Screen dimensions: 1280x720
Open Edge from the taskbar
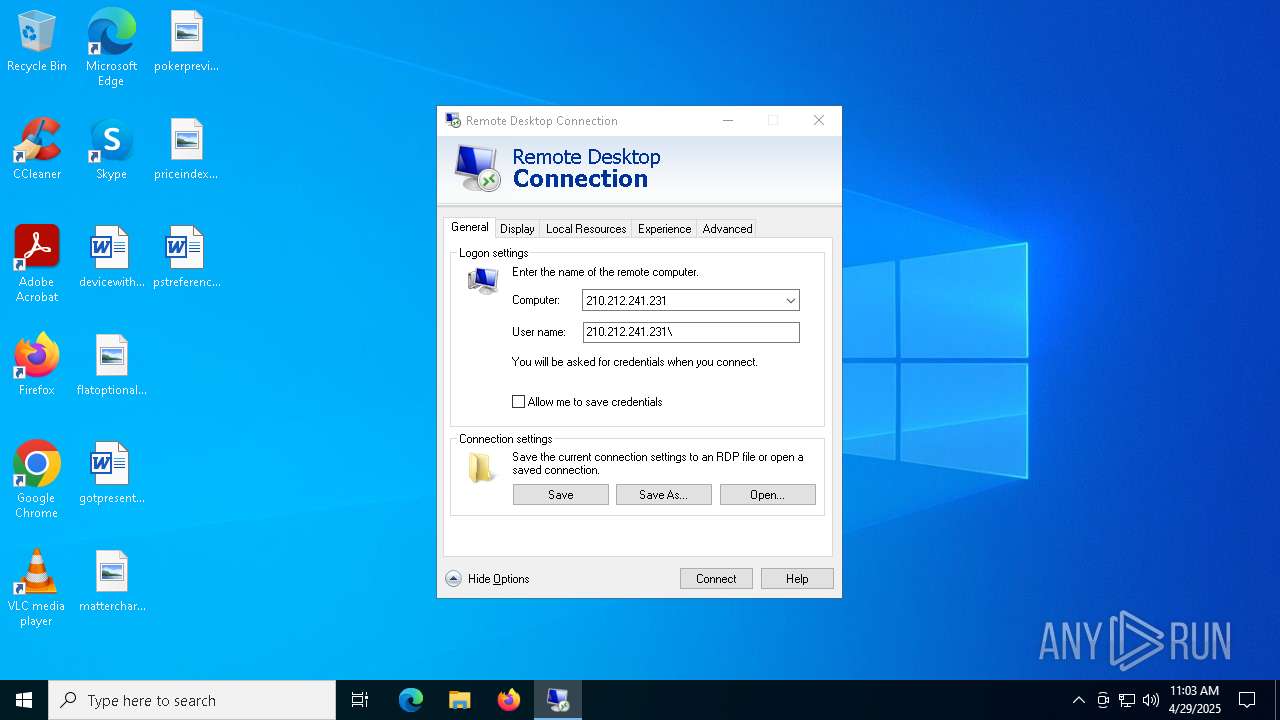pos(411,700)
